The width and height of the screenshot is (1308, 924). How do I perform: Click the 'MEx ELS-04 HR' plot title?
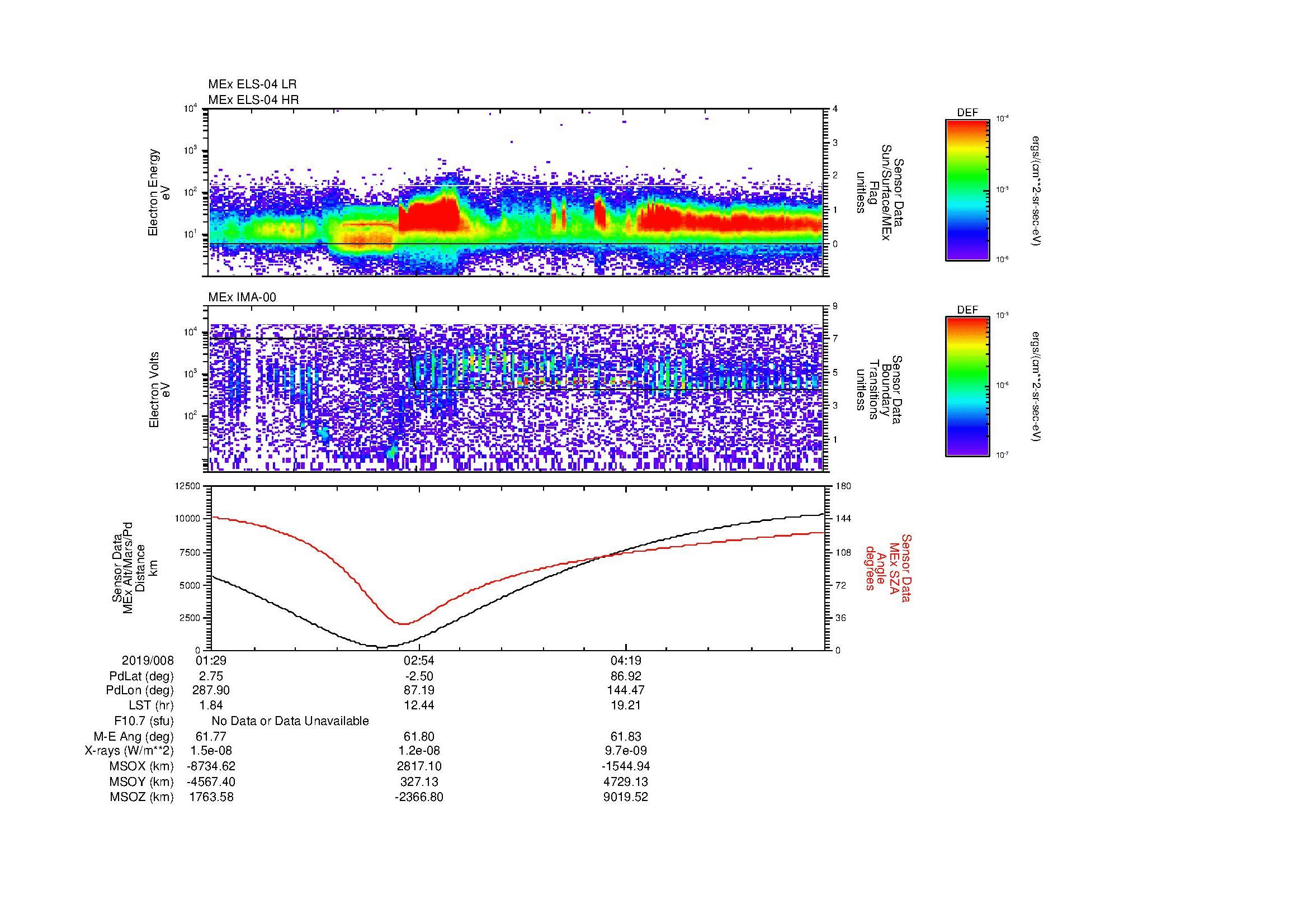(253, 100)
